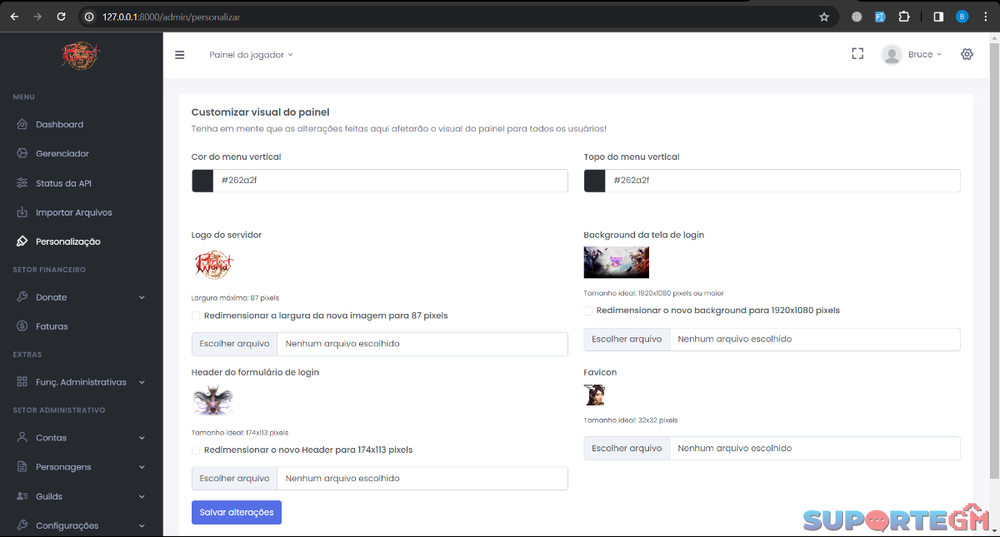Click the Status da API sidebar icon

pyautogui.click(x=22, y=183)
